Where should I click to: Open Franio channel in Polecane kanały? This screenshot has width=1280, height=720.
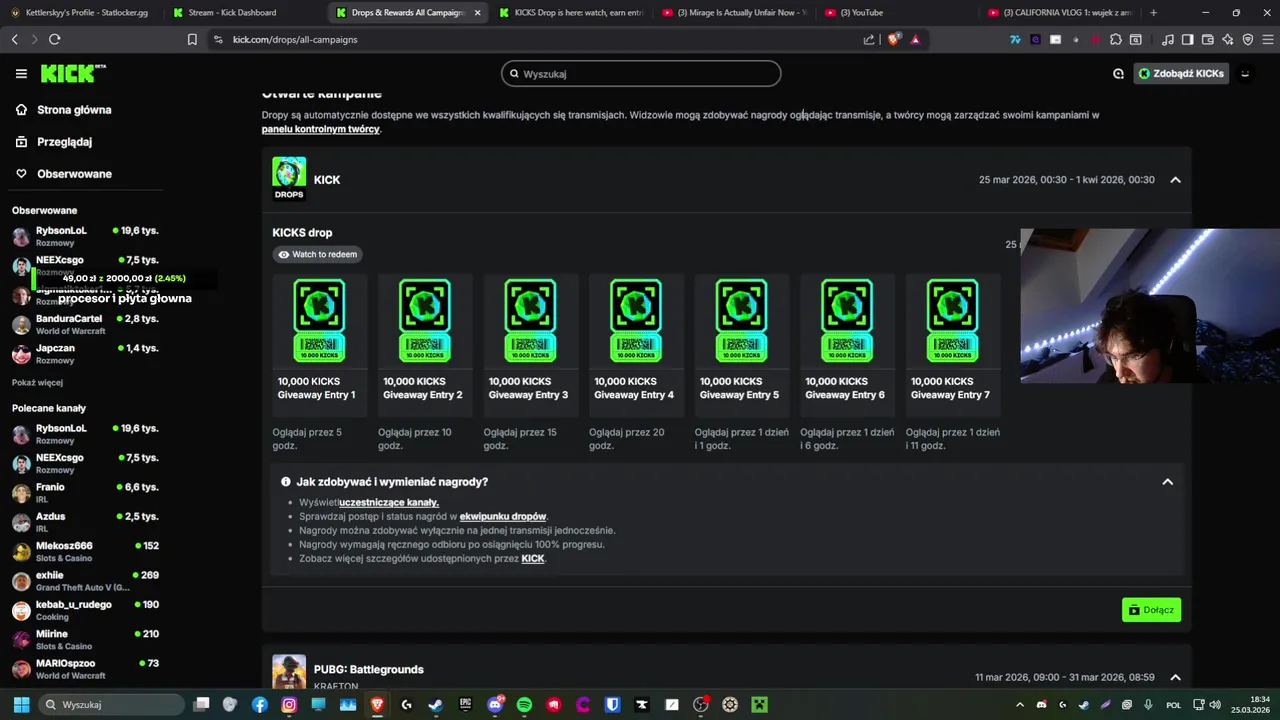(x=85, y=493)
